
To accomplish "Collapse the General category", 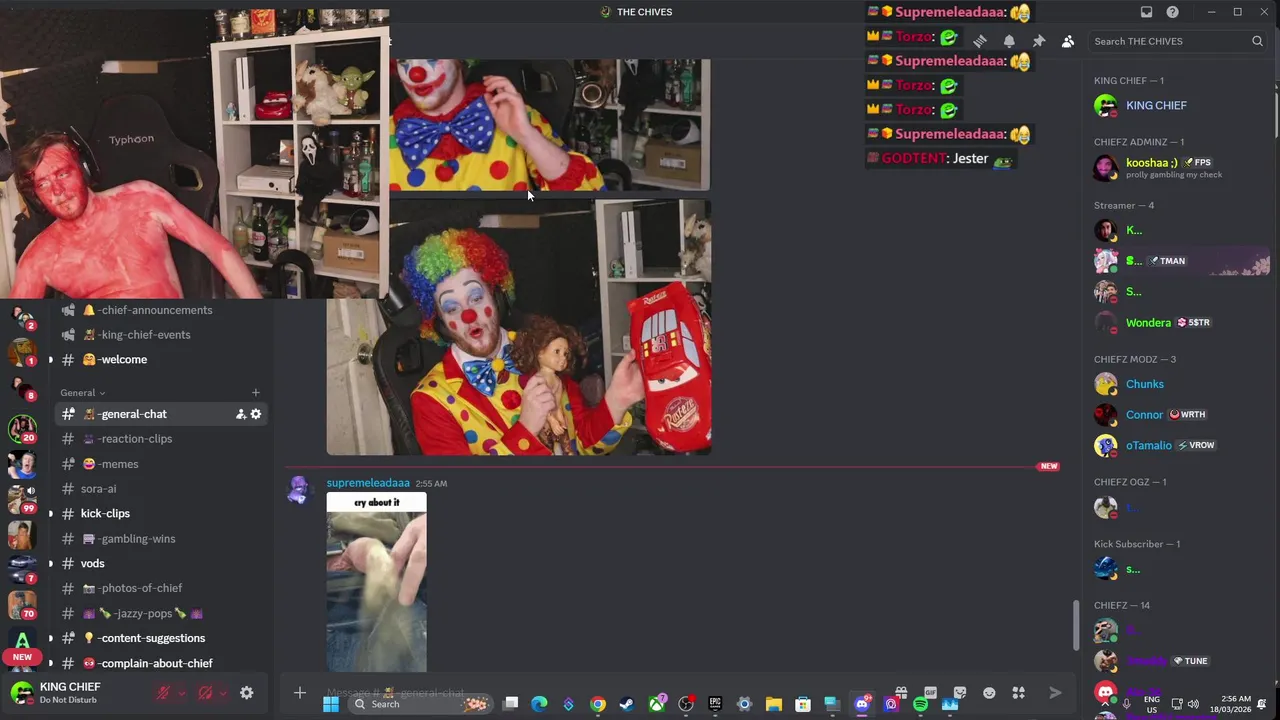I will point(82,393).
